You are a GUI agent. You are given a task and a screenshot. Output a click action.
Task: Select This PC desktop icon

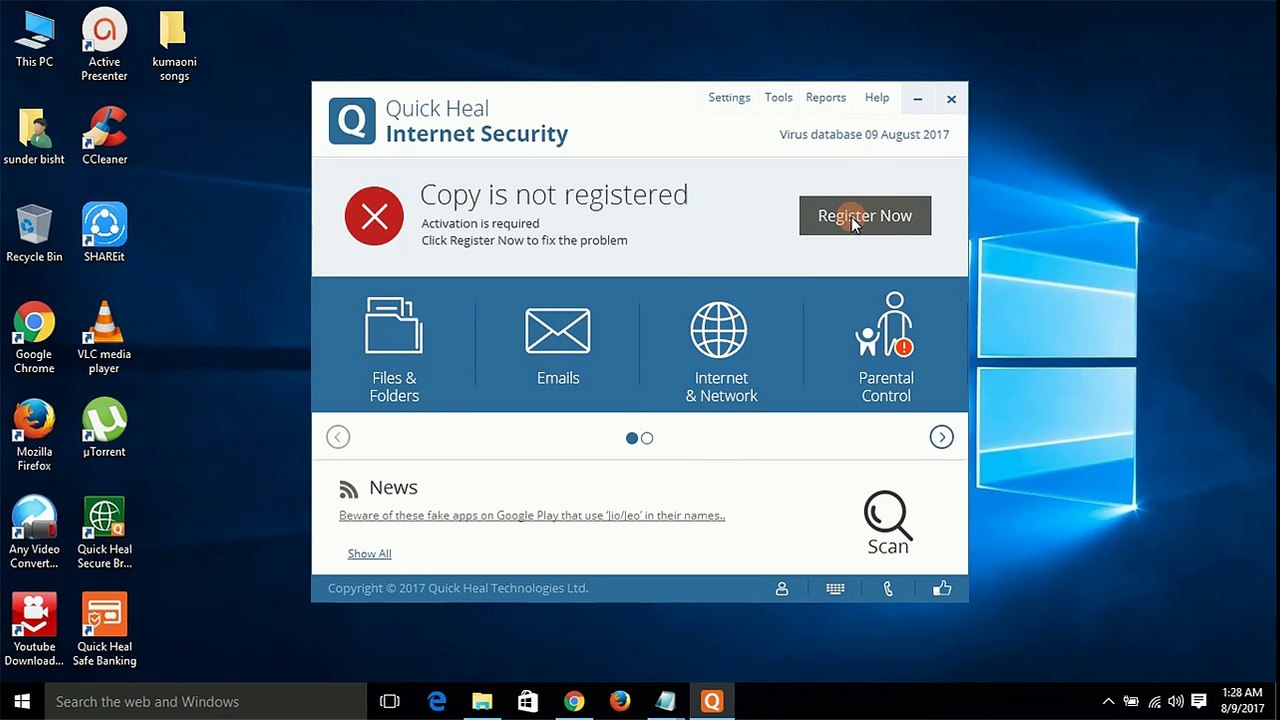(34, 40)
